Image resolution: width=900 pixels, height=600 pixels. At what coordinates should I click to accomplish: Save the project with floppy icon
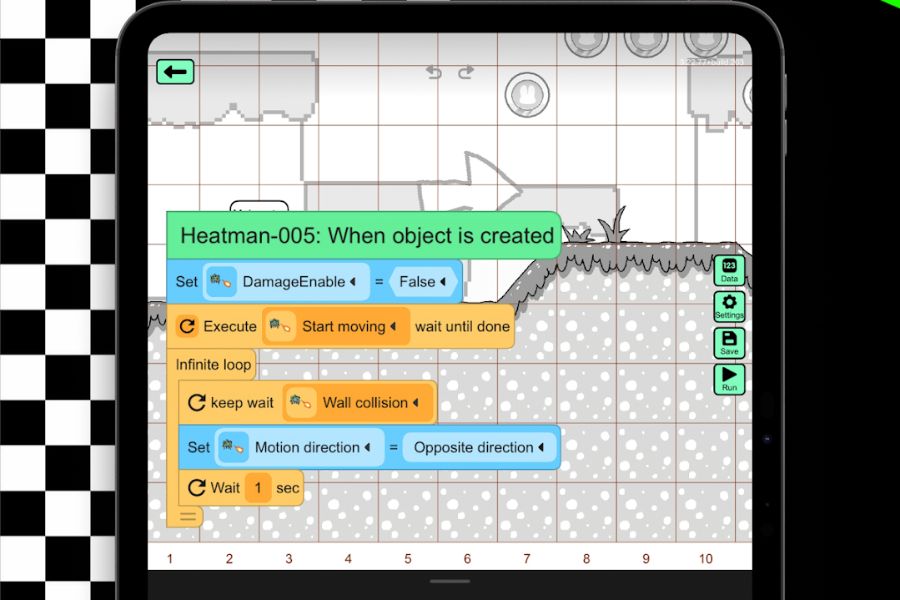(729, 343)
